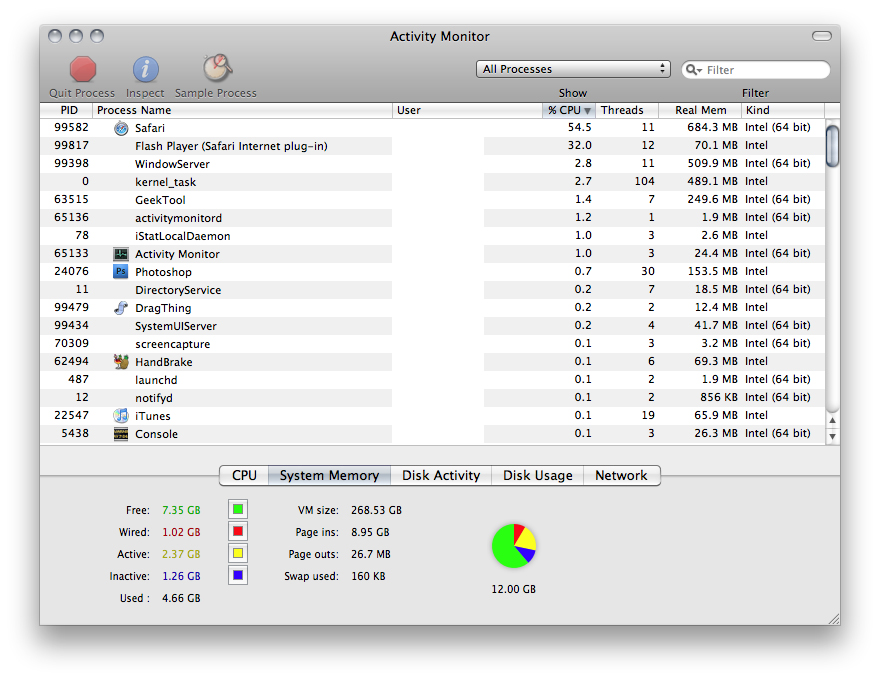Click the Activity Monitor app icon in list
This screenshot has width=880, height=680.
tap(121, 254)
